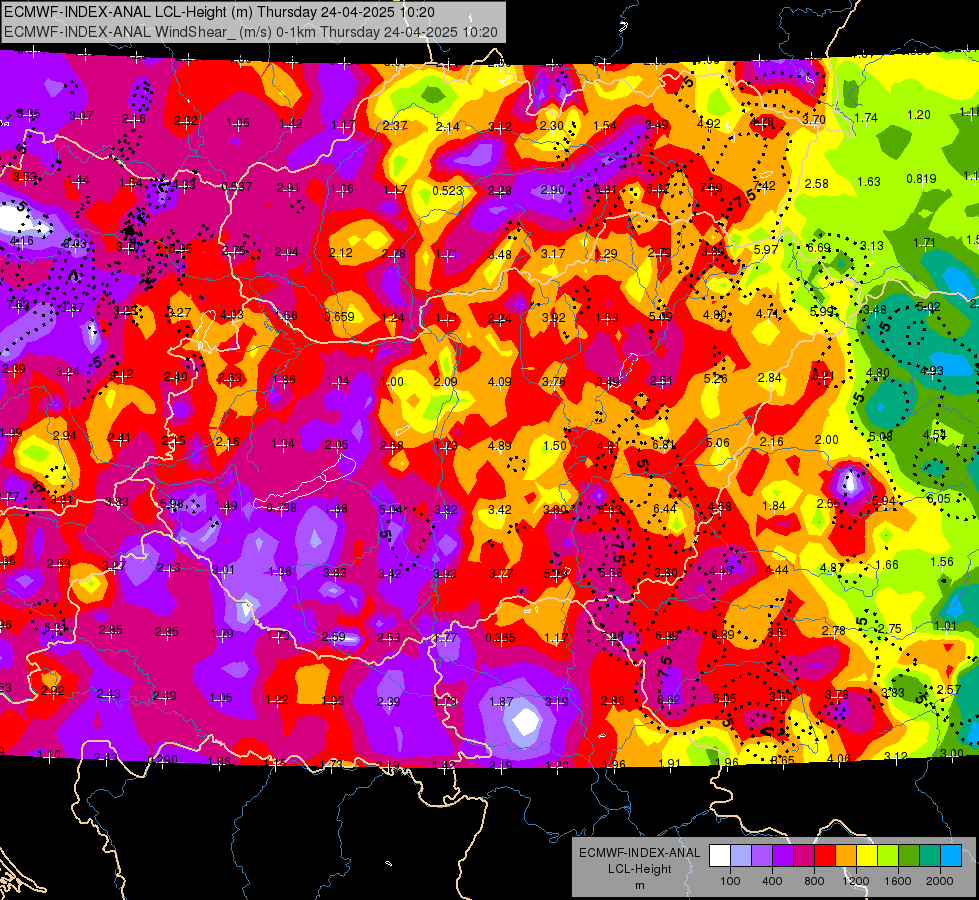Click the wind shear value 0.819

click(921, 179)
